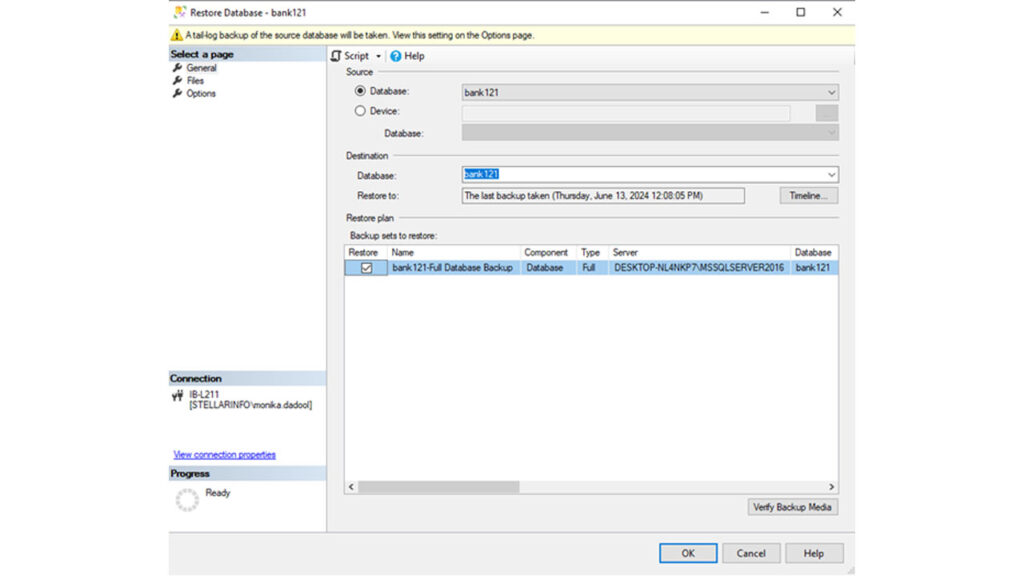
Task: Click the Cancel button
Action: (751, 553)
